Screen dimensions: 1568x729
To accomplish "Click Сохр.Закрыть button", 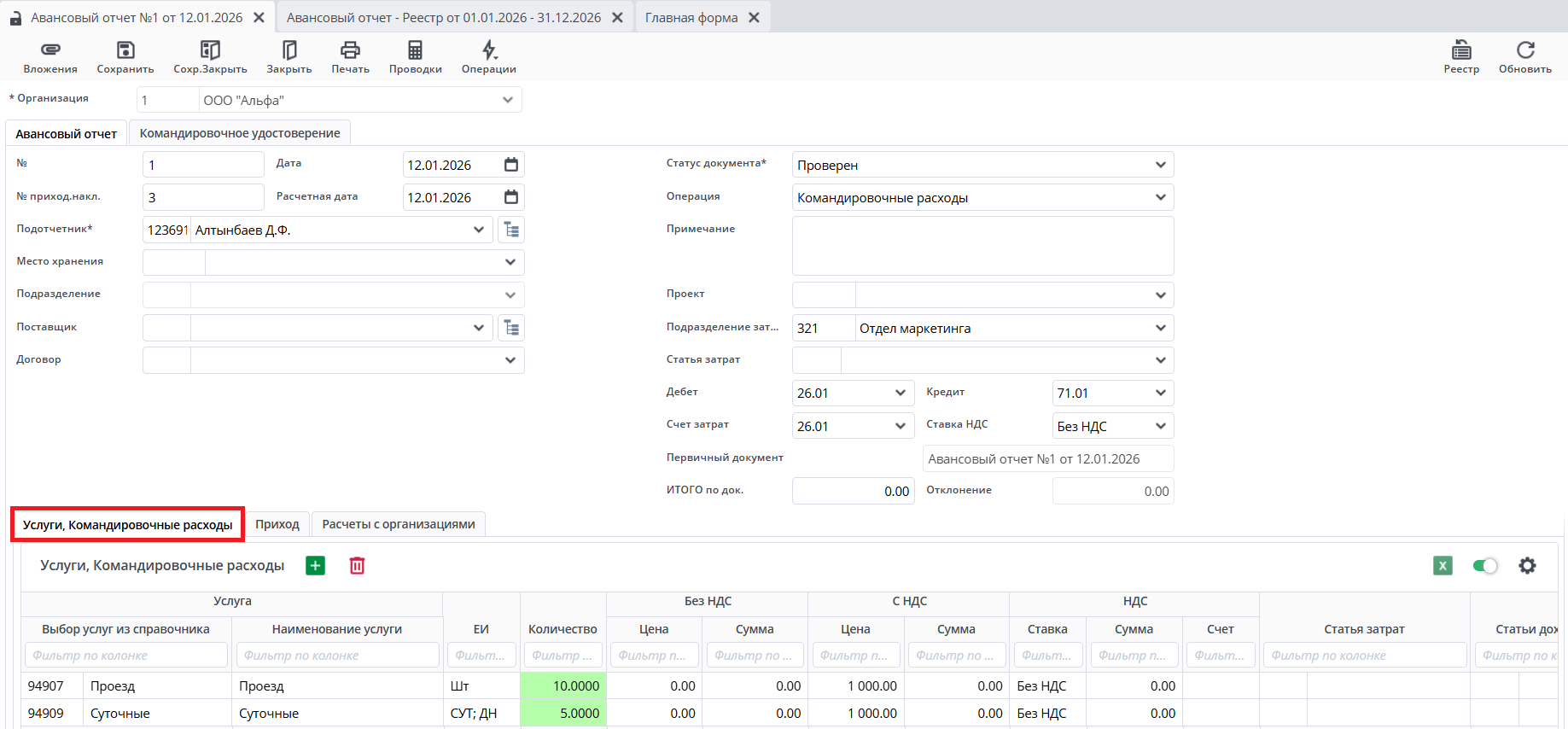I will 210,56.
